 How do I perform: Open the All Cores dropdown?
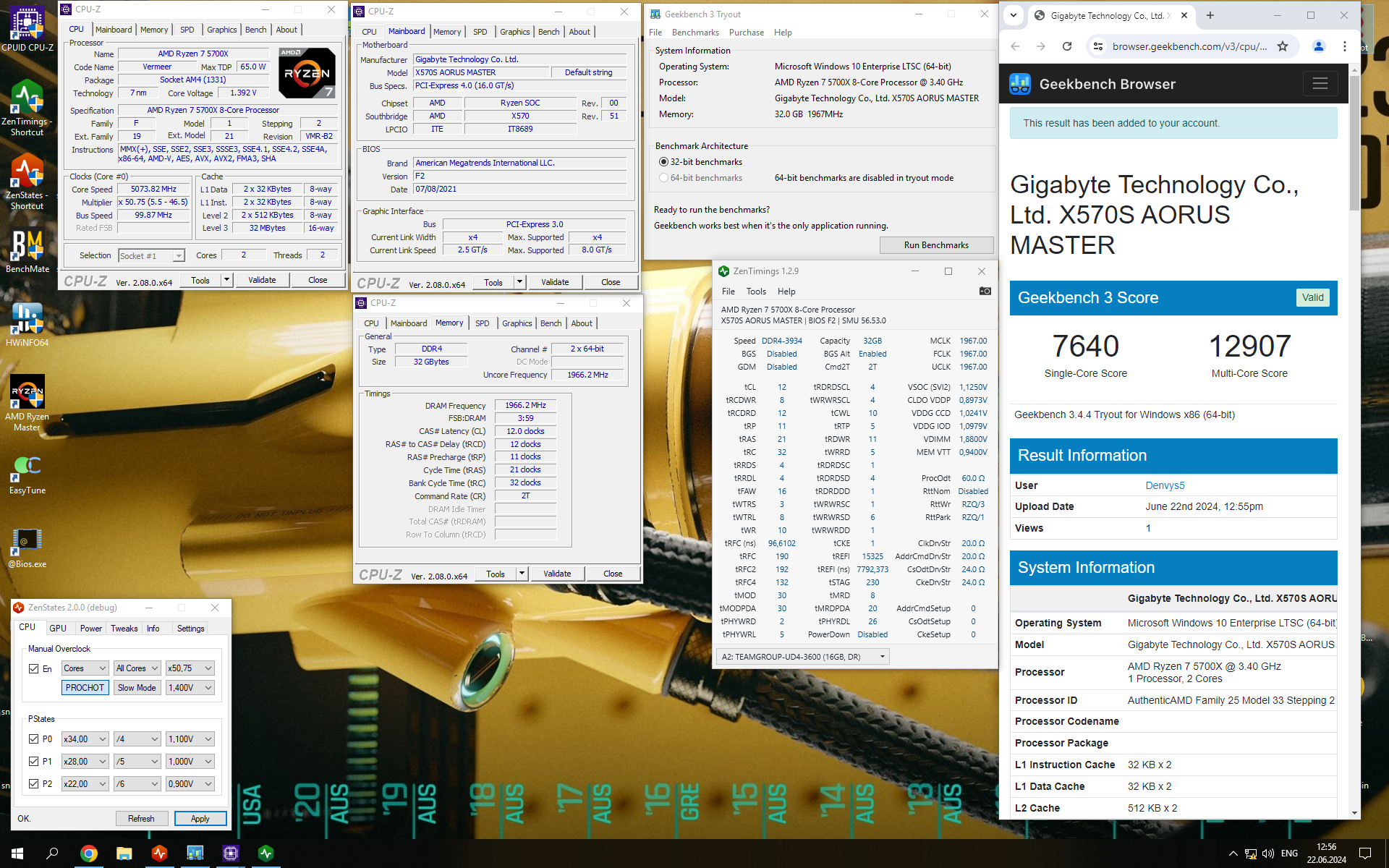pos(137,668)
